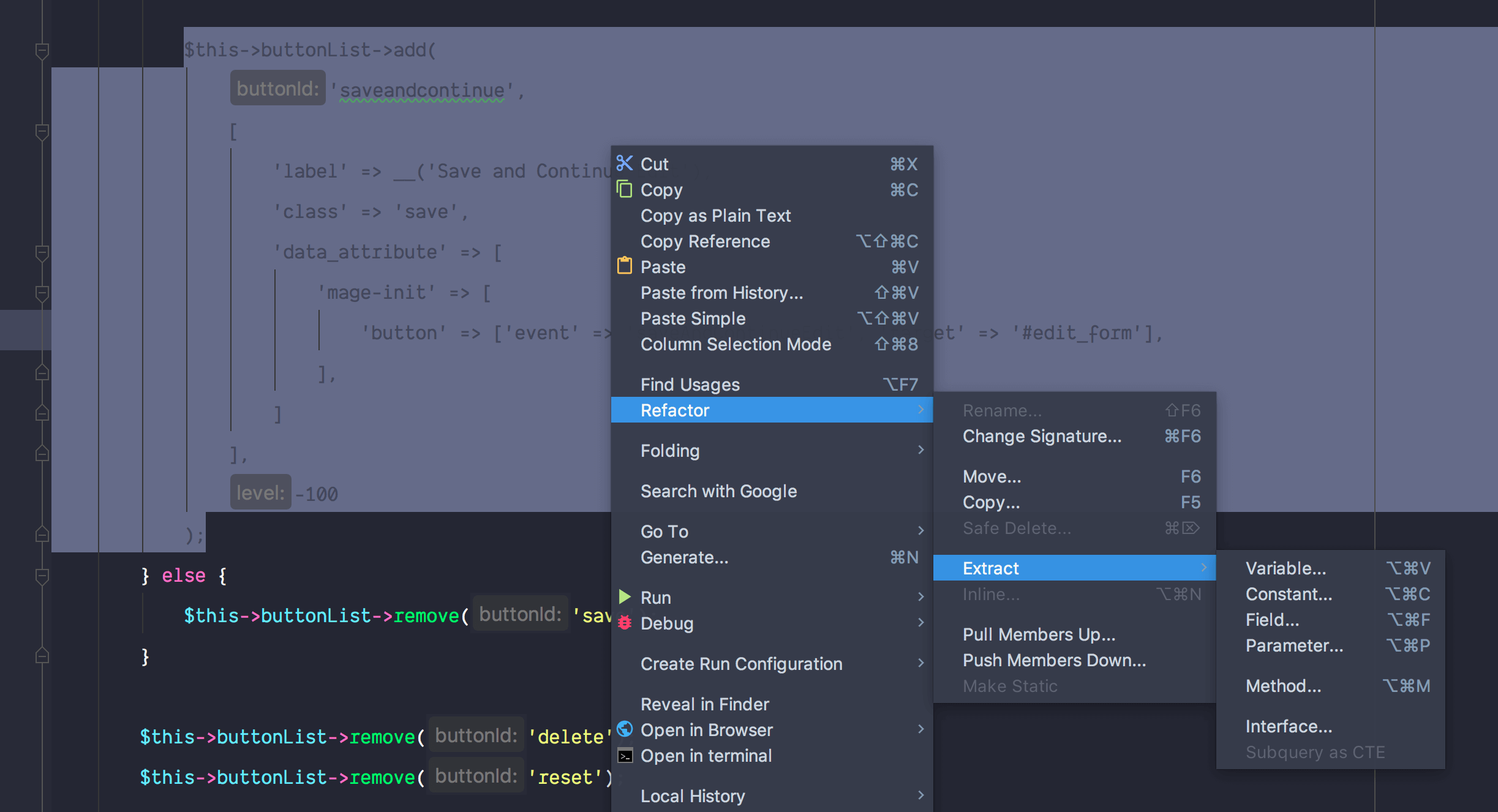This screenshot has width=1498, height=812.
Task: Choose Copy… in Refactor submenu
Action: pyautogui.click(x=1074, y=502)
